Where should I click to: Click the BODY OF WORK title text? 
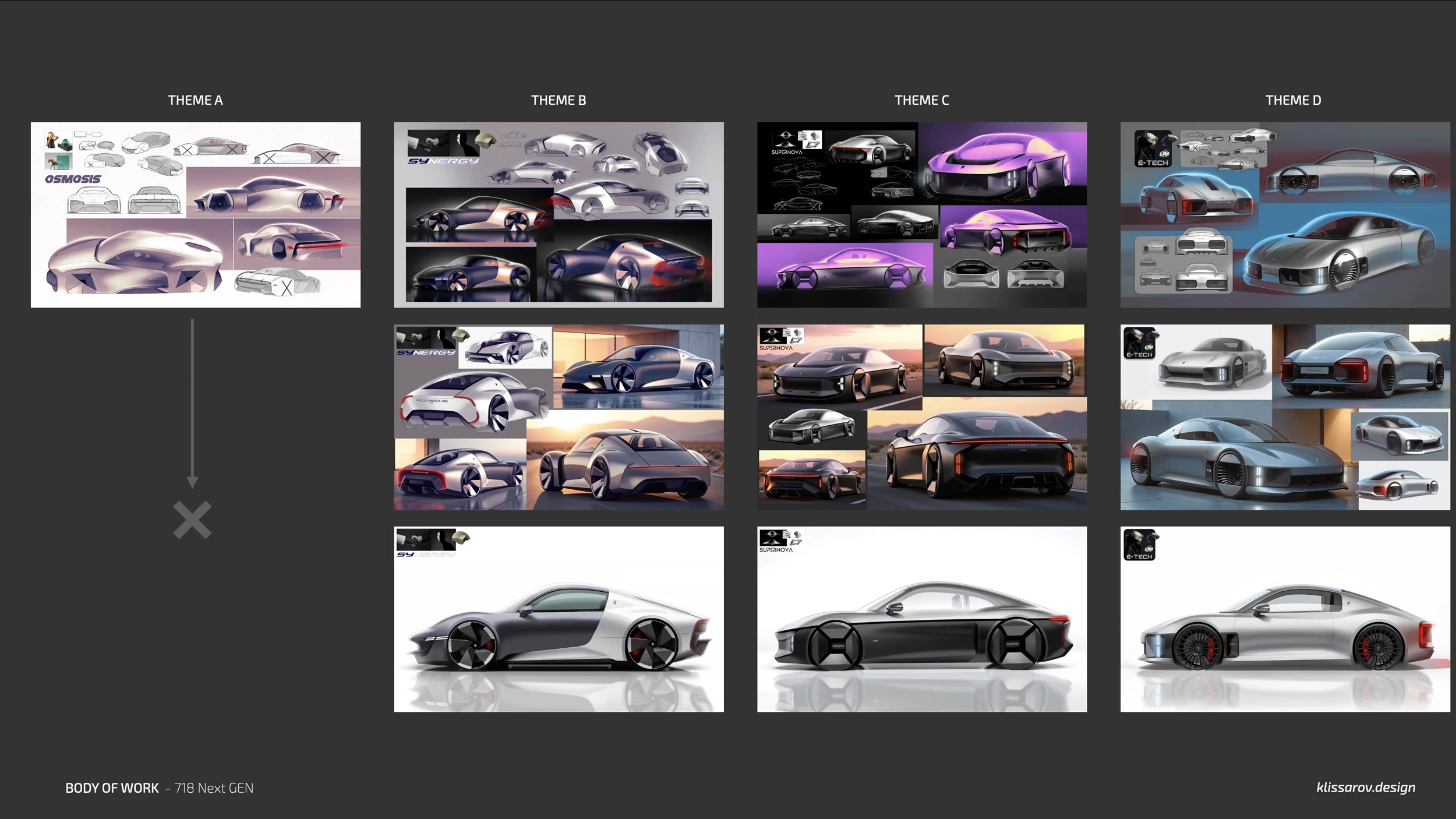[112, 788]
